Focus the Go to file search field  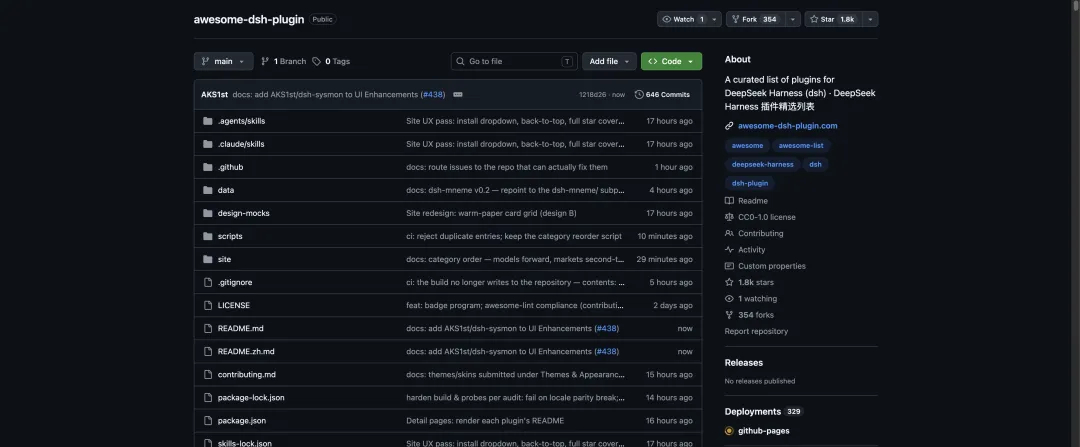(515, 61)
